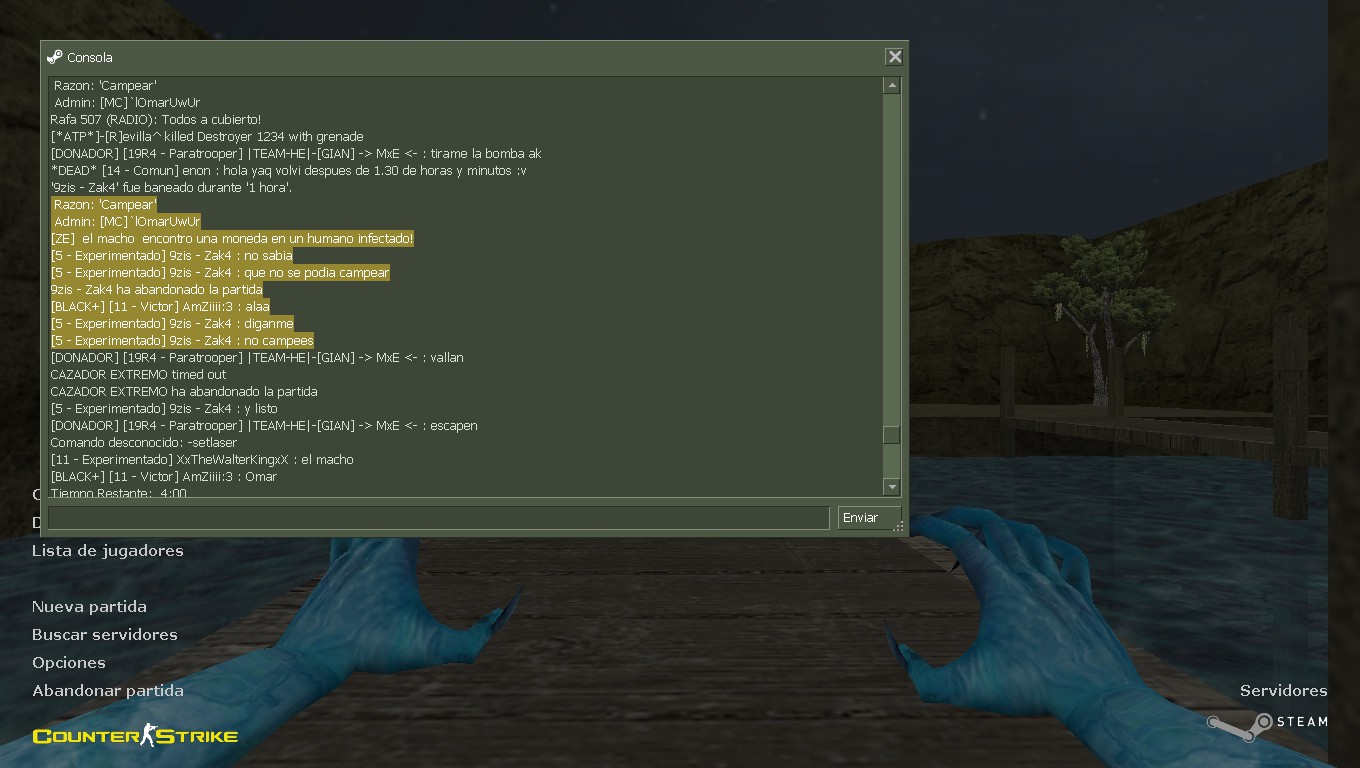The width and height of the screenshot is (1360, 768).
Task: Click the Steam logo
Action: point(1267,726)
